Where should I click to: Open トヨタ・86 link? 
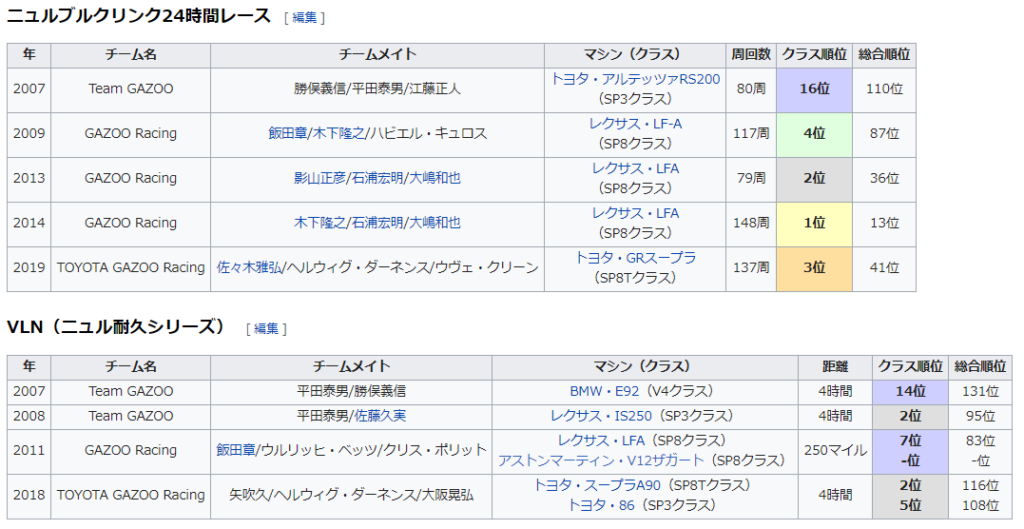(x=600, y=505)
